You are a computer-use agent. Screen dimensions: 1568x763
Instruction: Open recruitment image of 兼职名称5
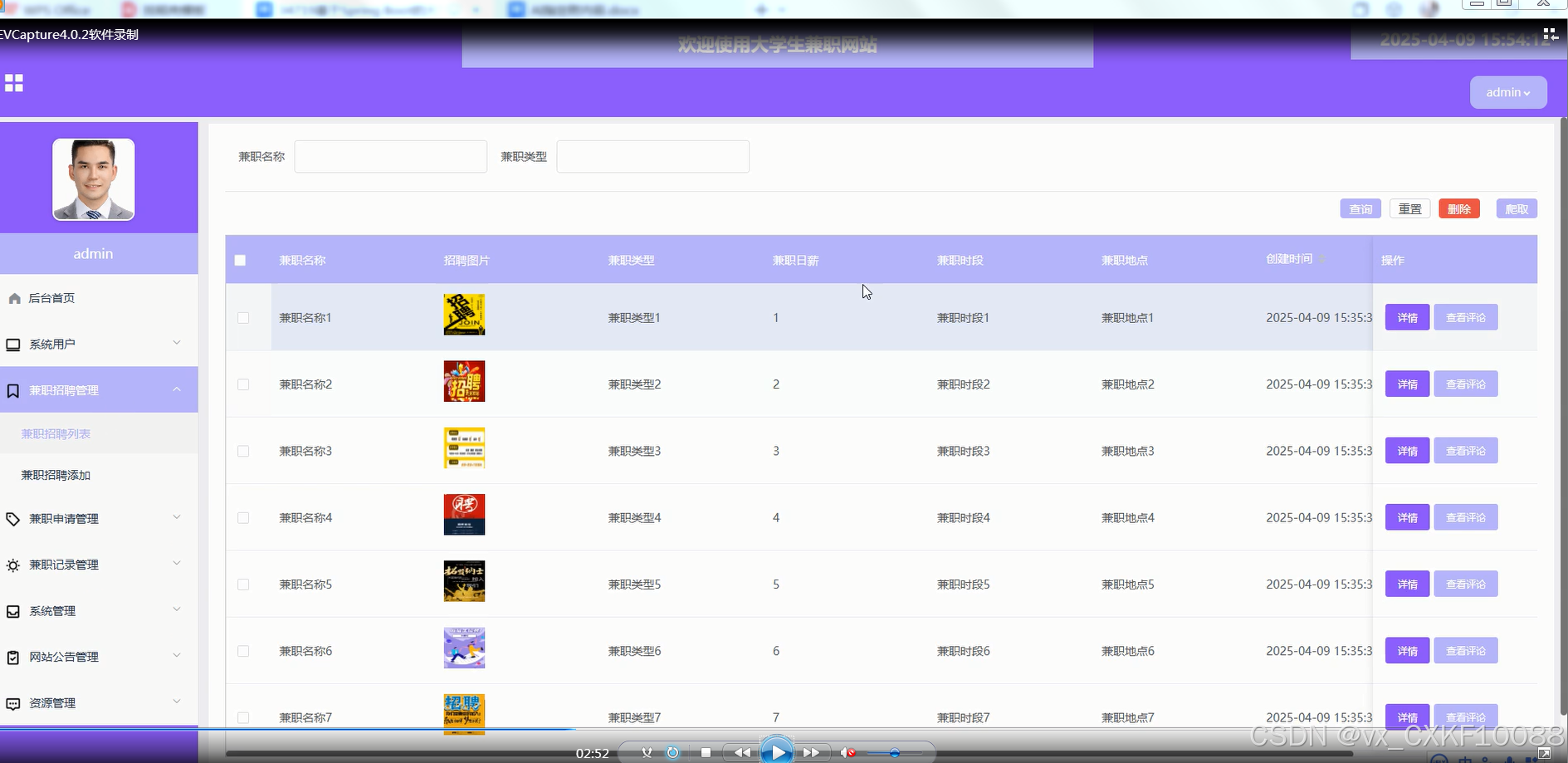[x=464, y=581]
